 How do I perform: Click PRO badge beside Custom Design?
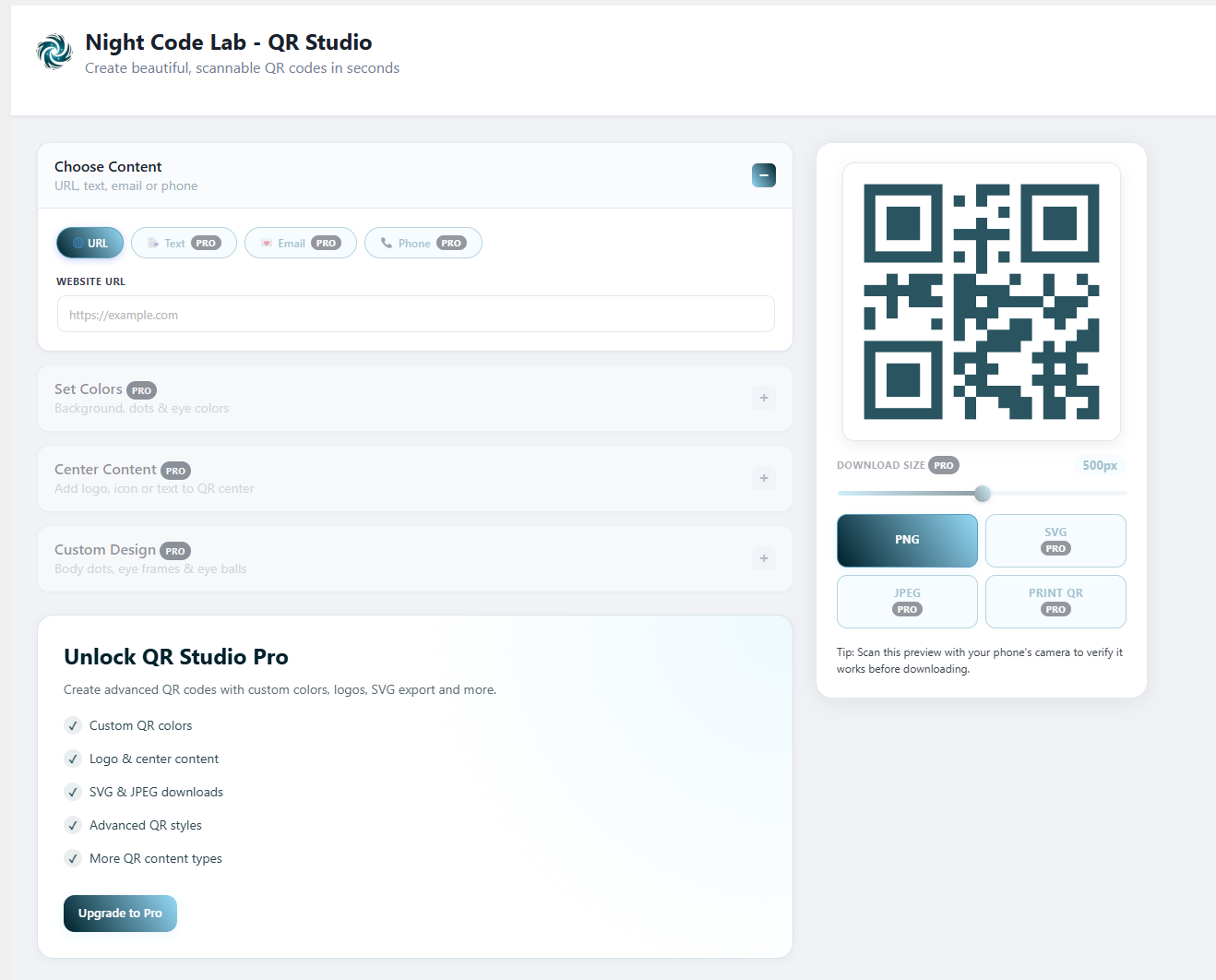tap(175, 551)
